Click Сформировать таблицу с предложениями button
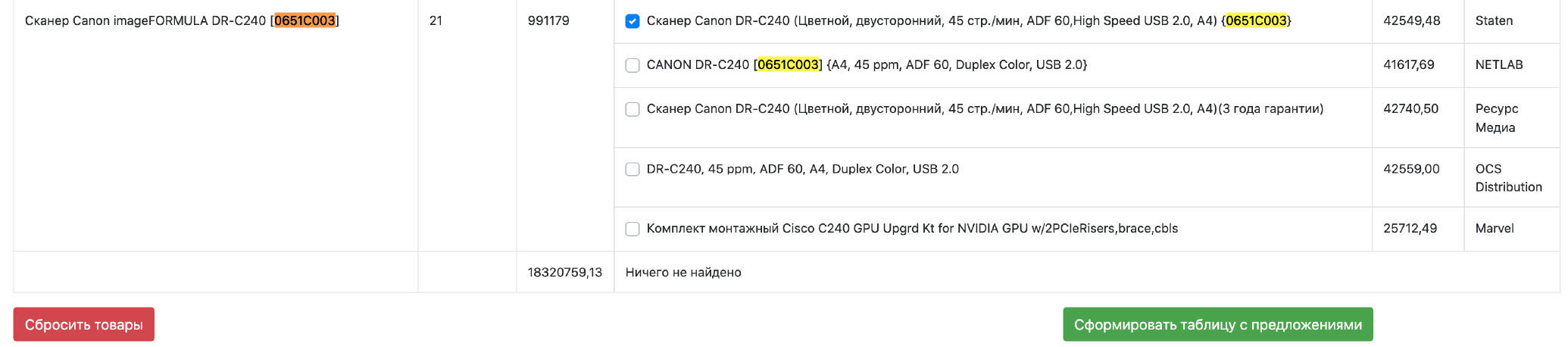 coord(1217,324)
